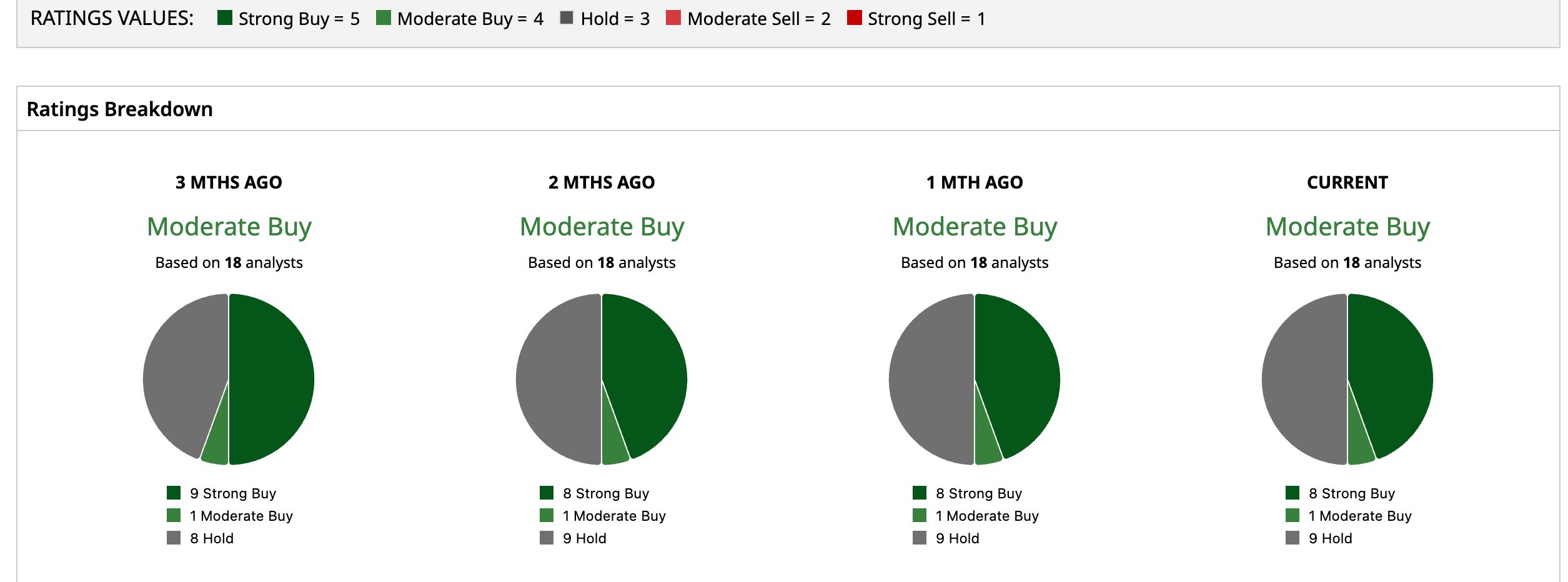Select the 9 Strong Buy legend item
The height and width of the screenshot is (582, 1568).
tap(222, 493)
